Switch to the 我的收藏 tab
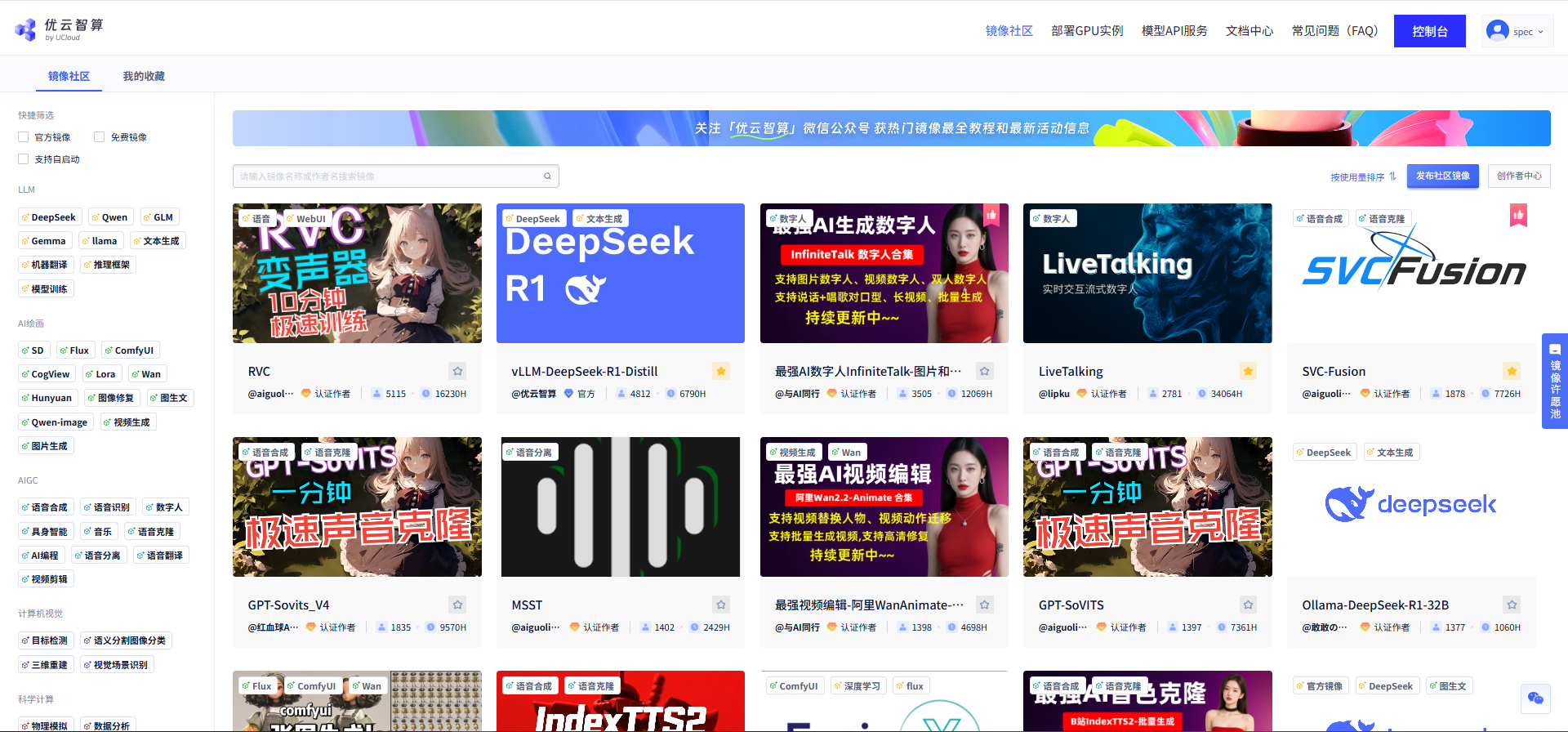 click(x=144, y=76)
